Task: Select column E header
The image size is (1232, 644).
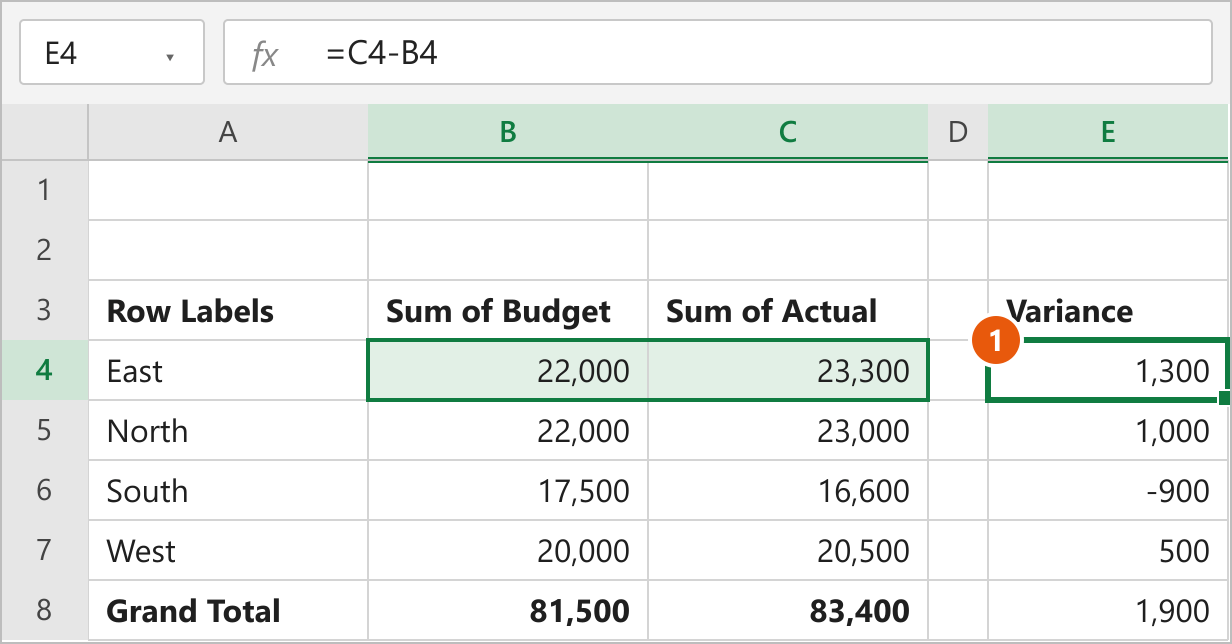Action: (x=1108, y=131)
